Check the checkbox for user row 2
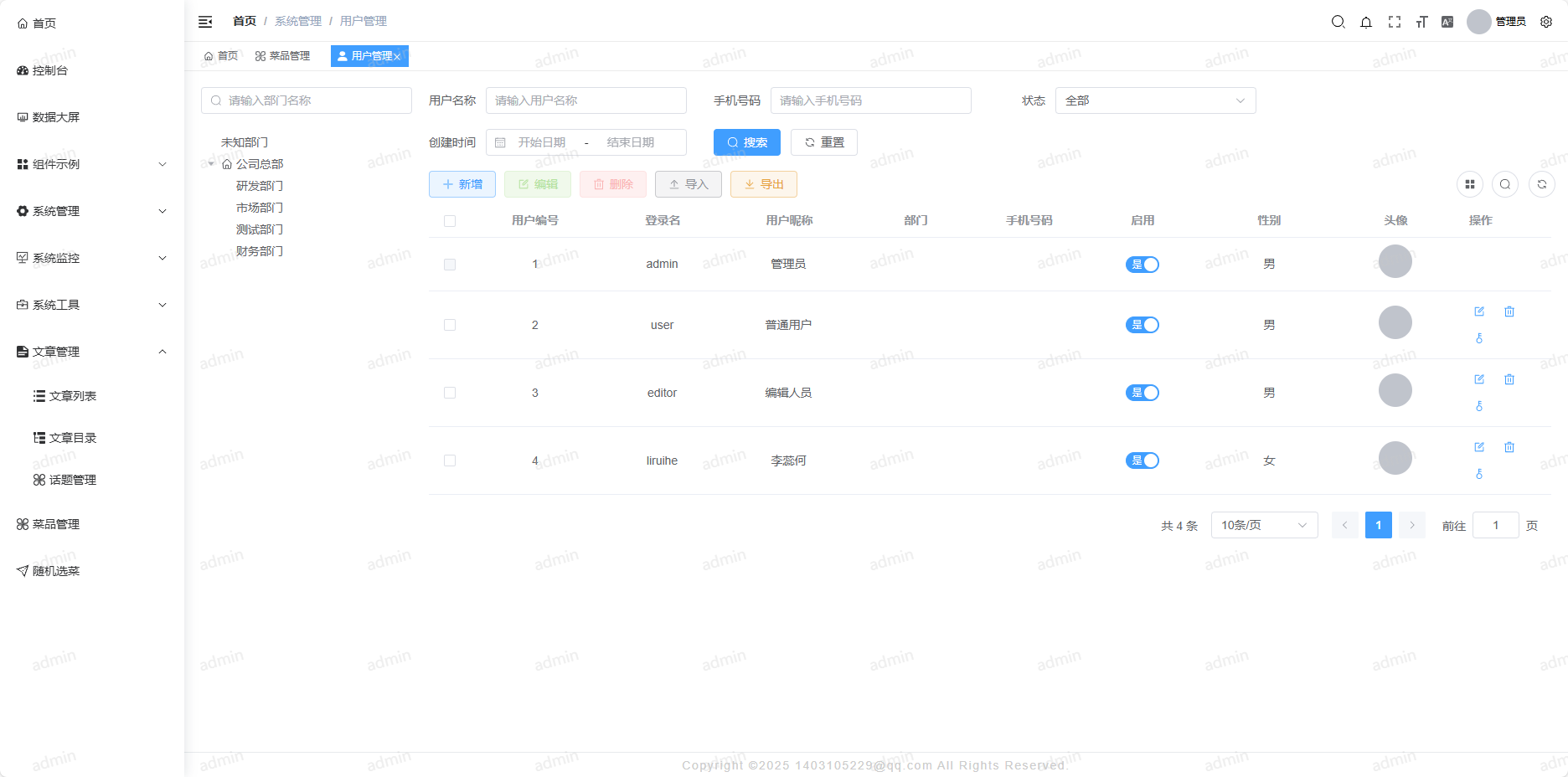 pos(450,325)
